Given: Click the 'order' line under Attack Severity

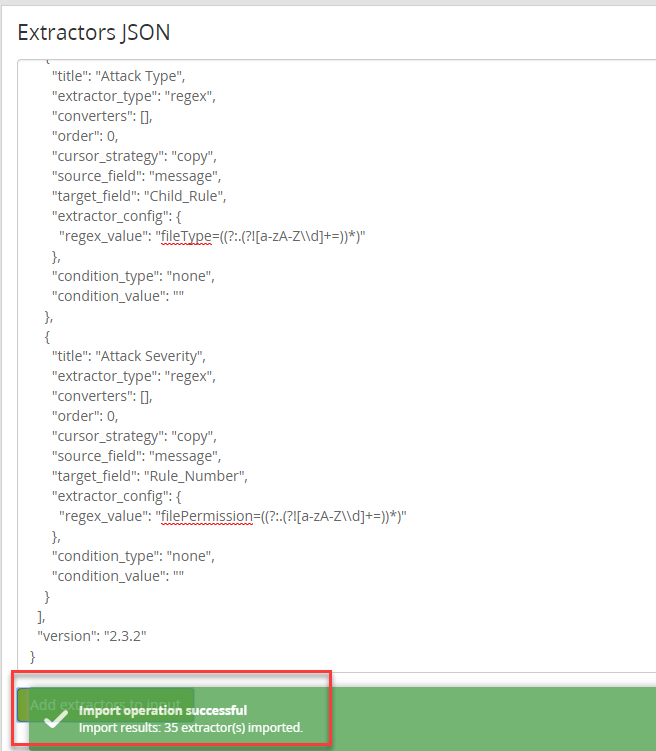Looking at the screenshot, I should click(x=85, y=416).
